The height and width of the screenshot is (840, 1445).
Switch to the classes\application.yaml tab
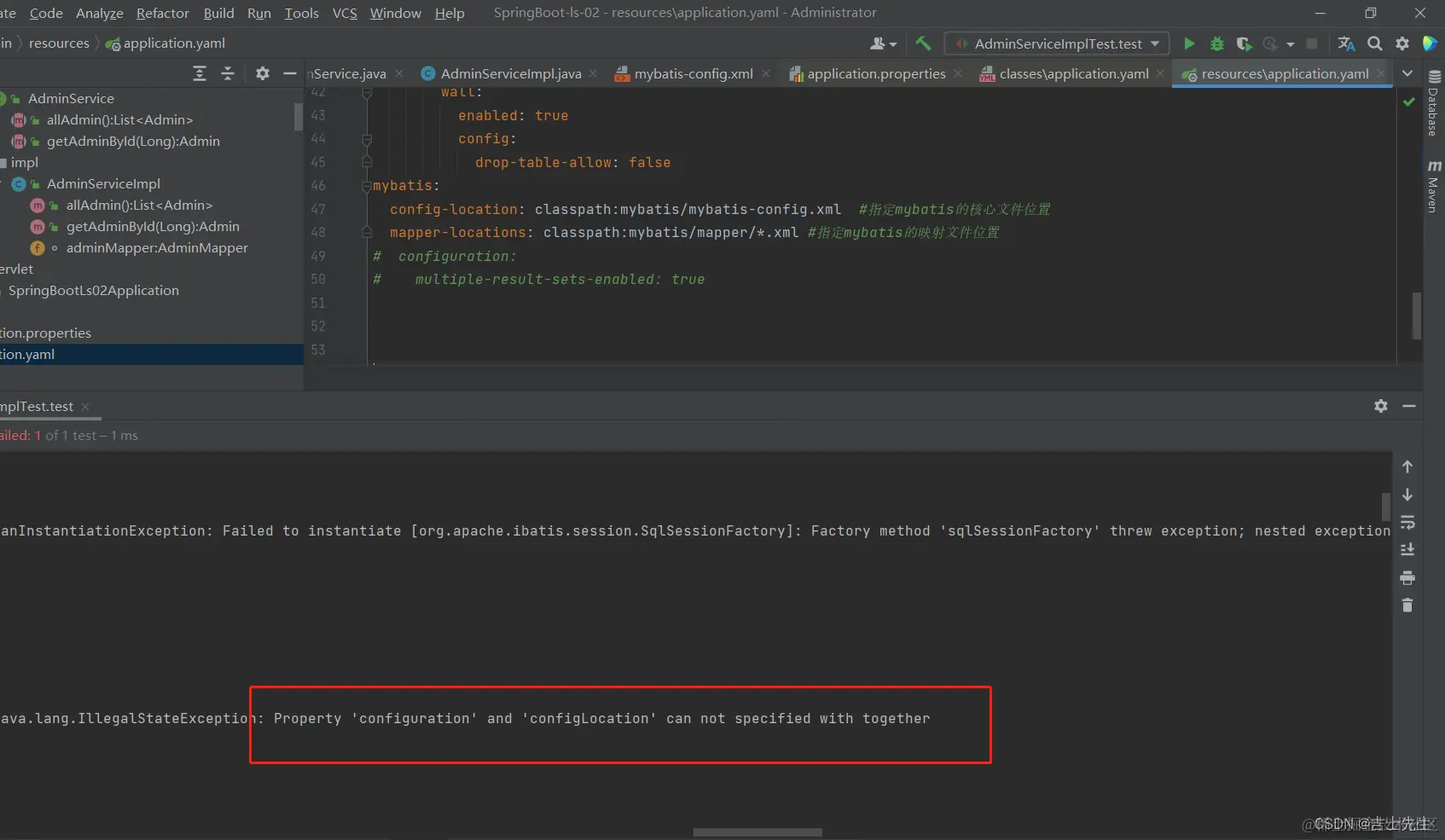[x=1073, y=74]
